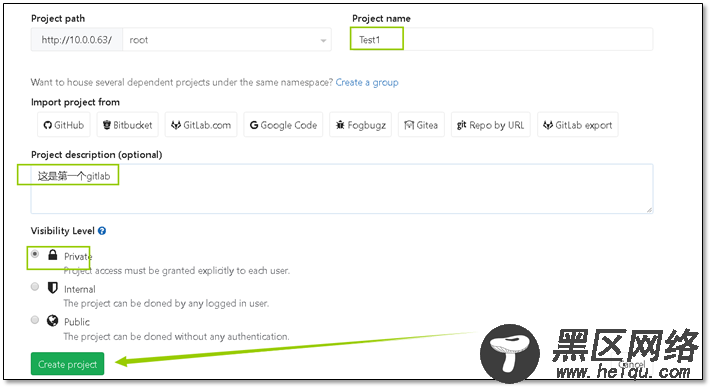The image size is (712, 389).
Task: Import project from Gitea
Action: [421, 125]
